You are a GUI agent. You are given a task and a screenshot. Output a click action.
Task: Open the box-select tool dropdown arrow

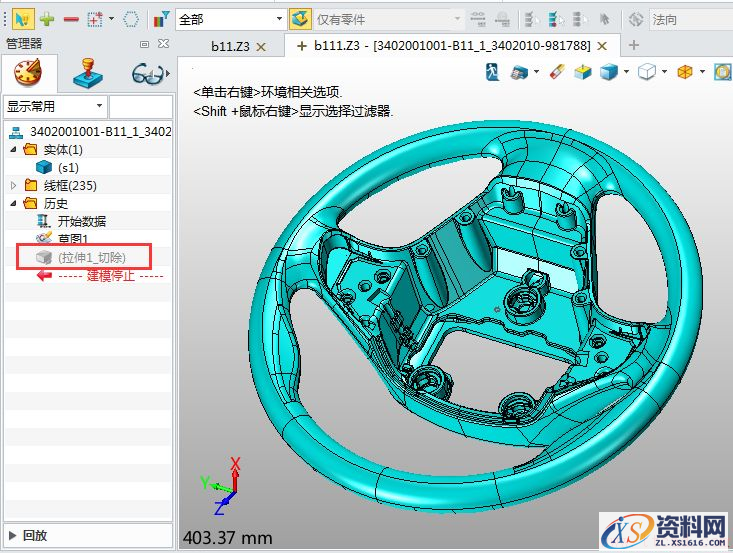(x=111, y=19)
